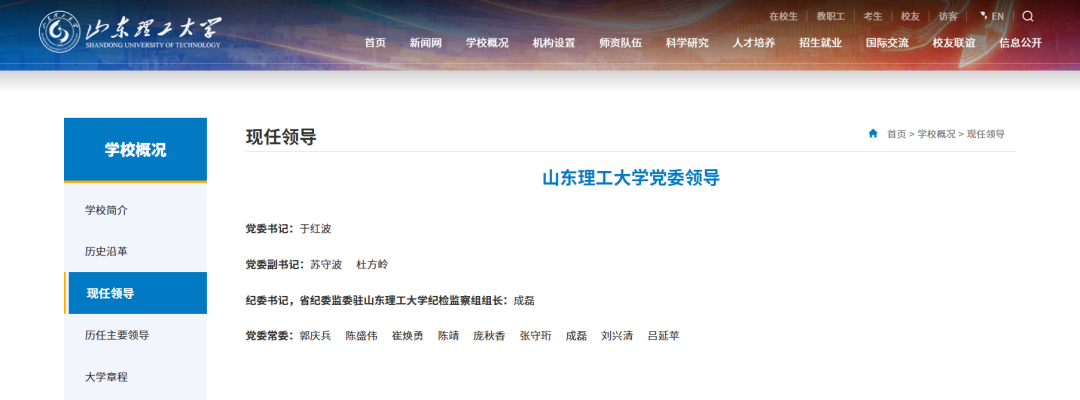Viewport: 1080px width, 400px height.
Task: Open the 科学研究 navigation item
Action: click(687, 43)
